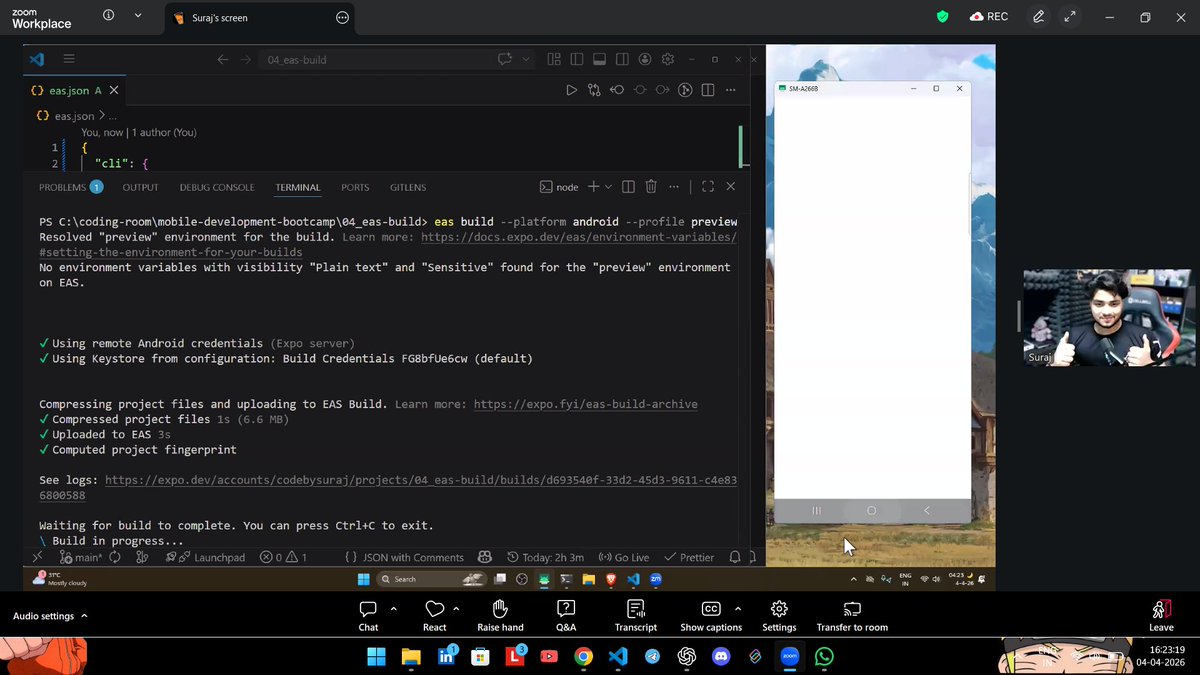
Task: Tap the Home button on the emulator
Action: [869, 511]
